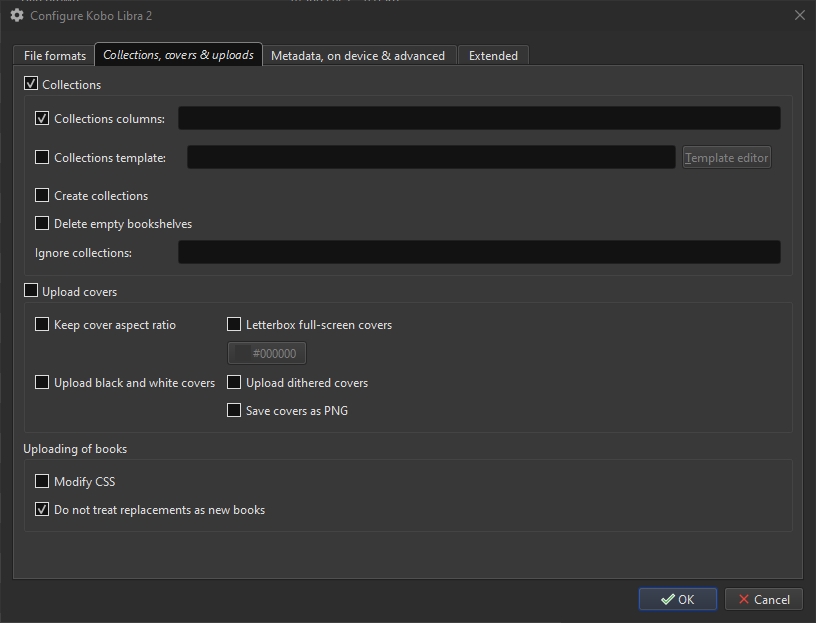Click the Collections columns text field
The height and width of the screenshot is (623, 816).
click(x=479, y=119)
